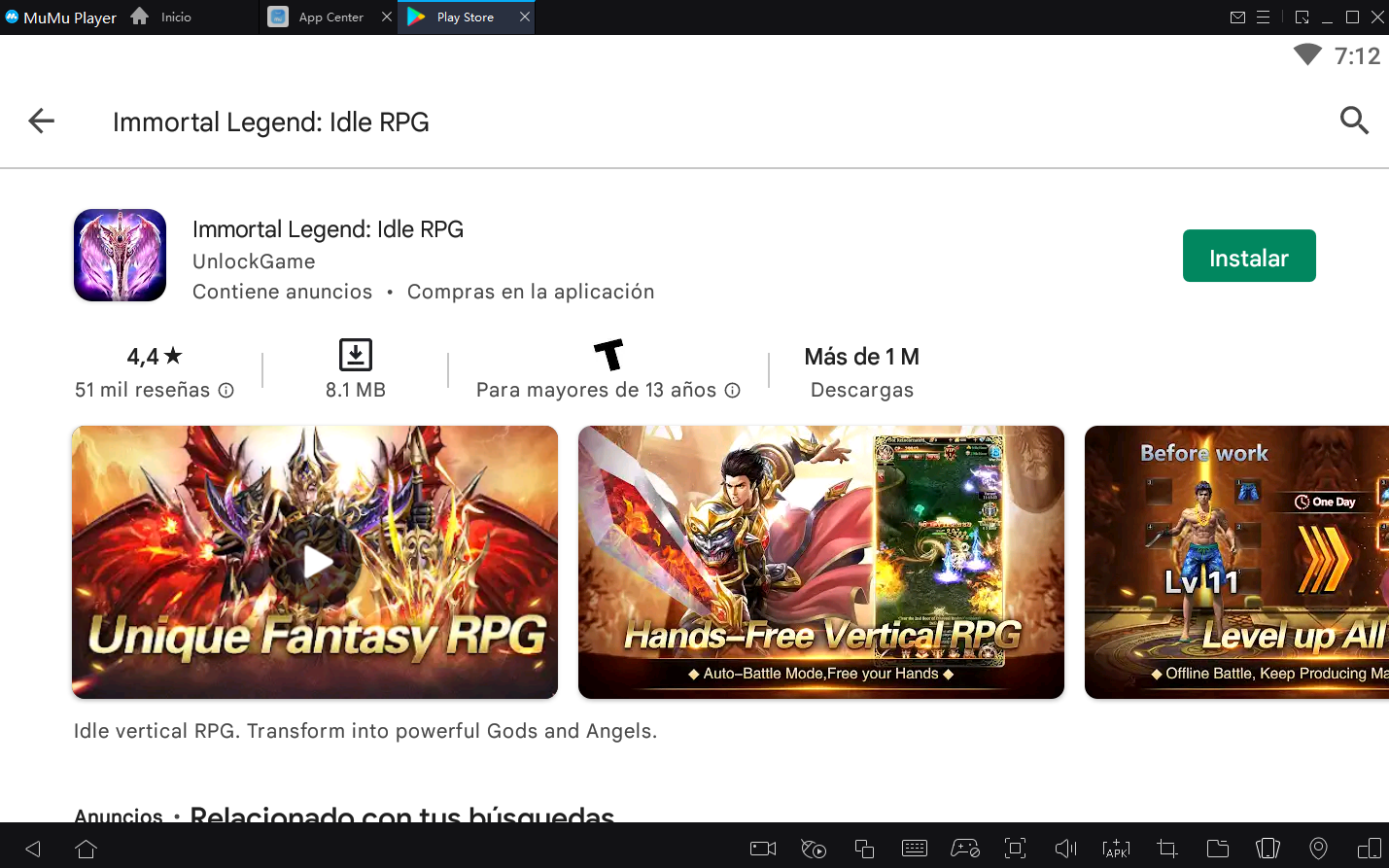The width and height of the screenshot is (1389, 868).
Task: Open the shared folder icon
Action: [1217, 849]
